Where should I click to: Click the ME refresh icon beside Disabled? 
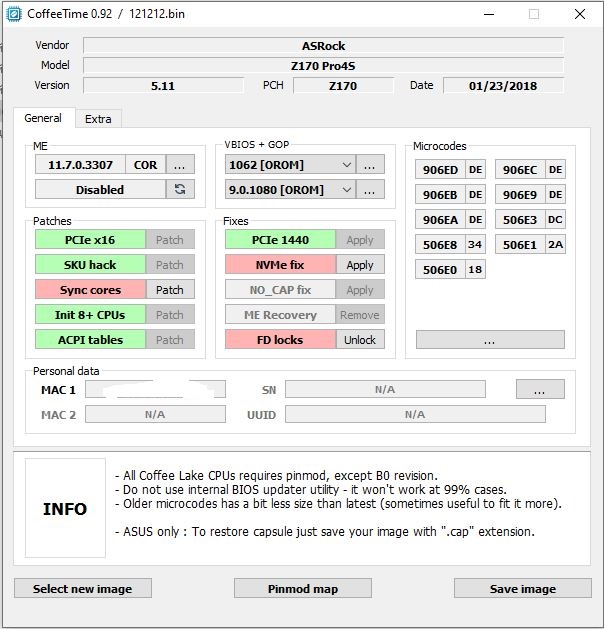coord(180,189)
